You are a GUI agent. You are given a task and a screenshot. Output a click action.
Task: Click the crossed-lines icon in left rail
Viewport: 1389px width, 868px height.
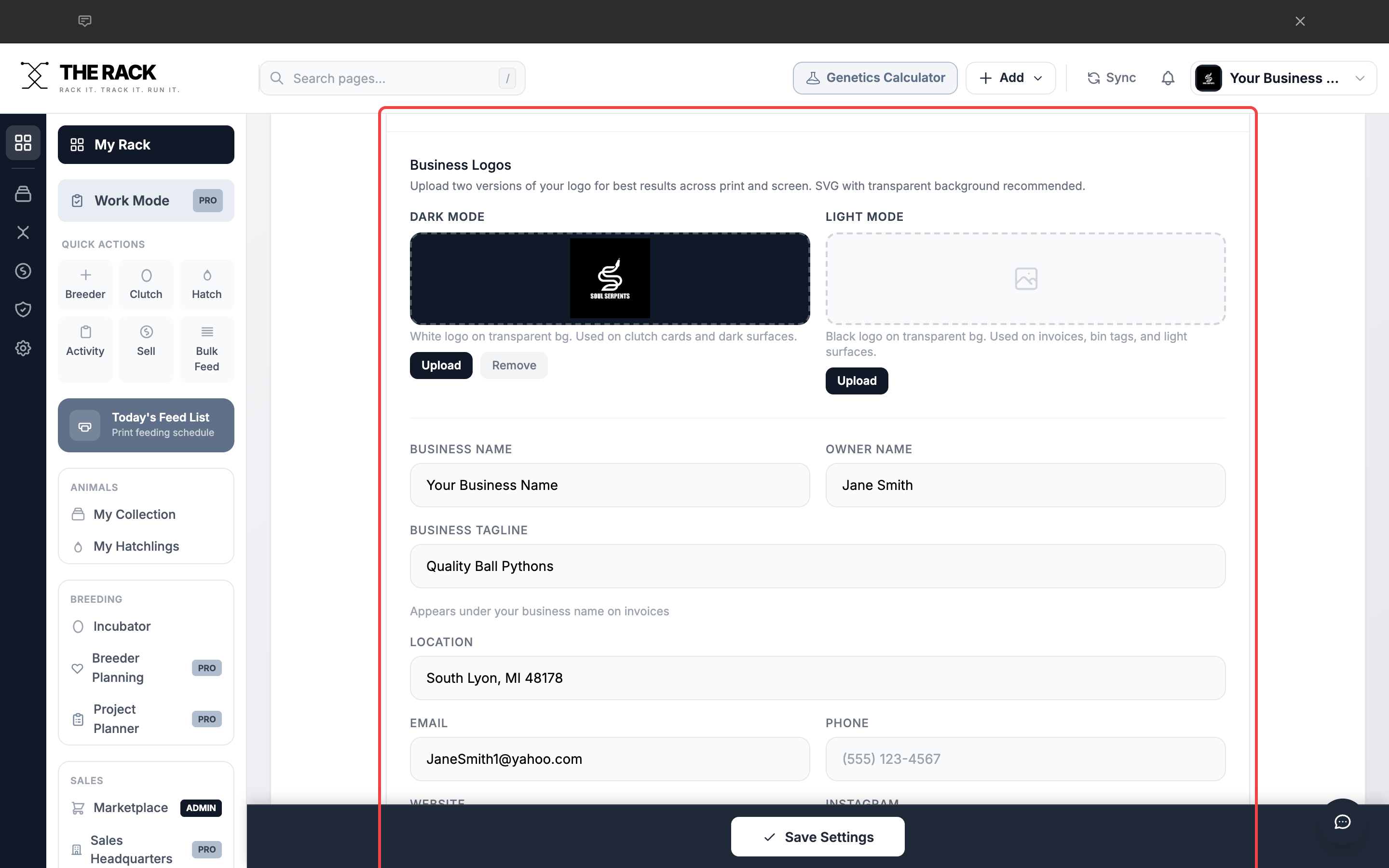coord(23,232)
